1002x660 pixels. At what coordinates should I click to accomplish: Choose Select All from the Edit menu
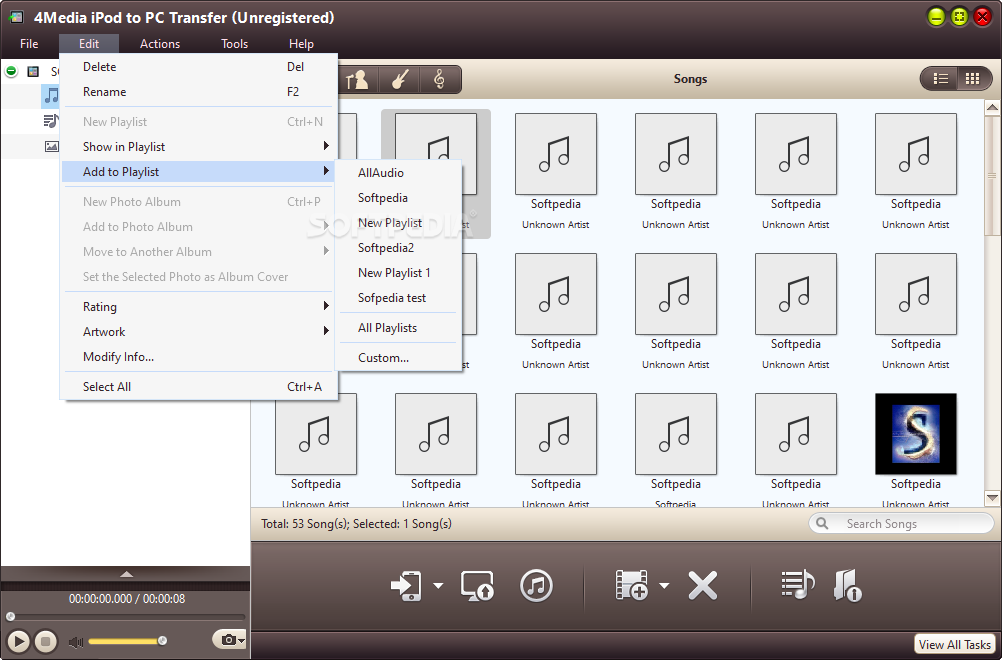tap(198, 386)
